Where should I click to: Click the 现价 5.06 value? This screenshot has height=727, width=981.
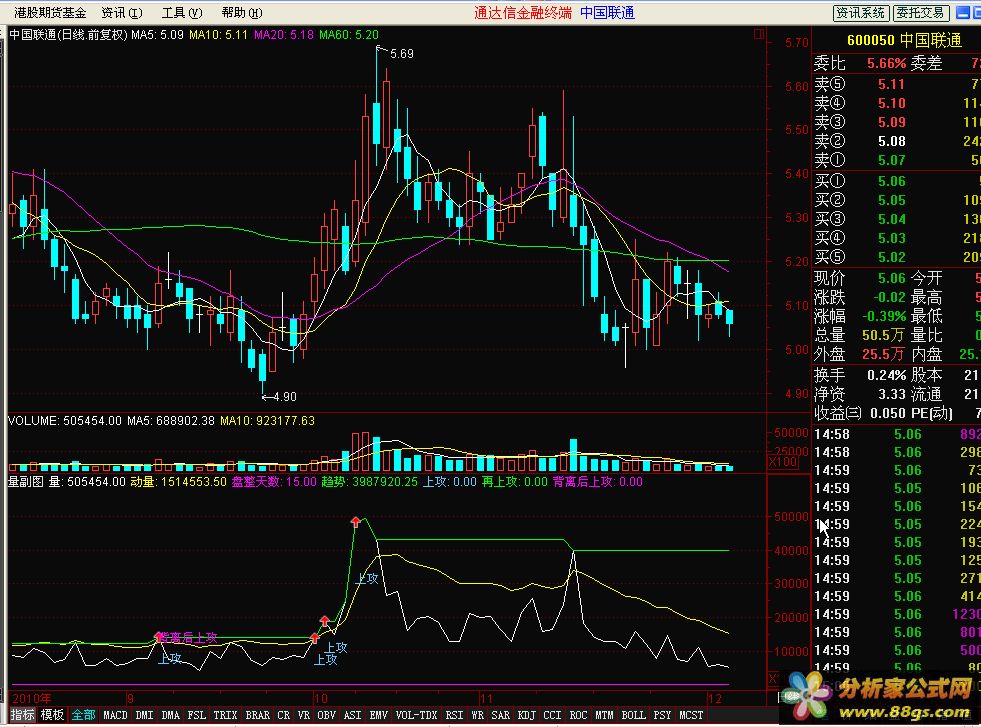pyautogui.click(x=892, y=278)
